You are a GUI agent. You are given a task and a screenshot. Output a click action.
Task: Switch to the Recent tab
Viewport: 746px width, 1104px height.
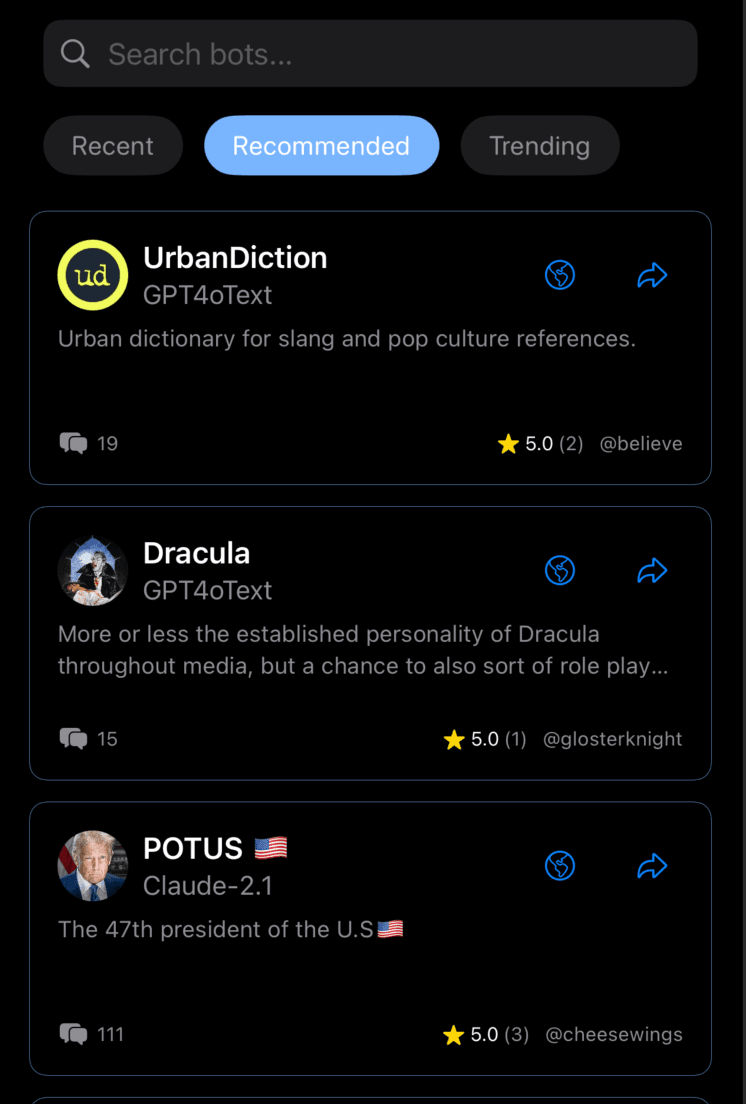tap(113, 146)
